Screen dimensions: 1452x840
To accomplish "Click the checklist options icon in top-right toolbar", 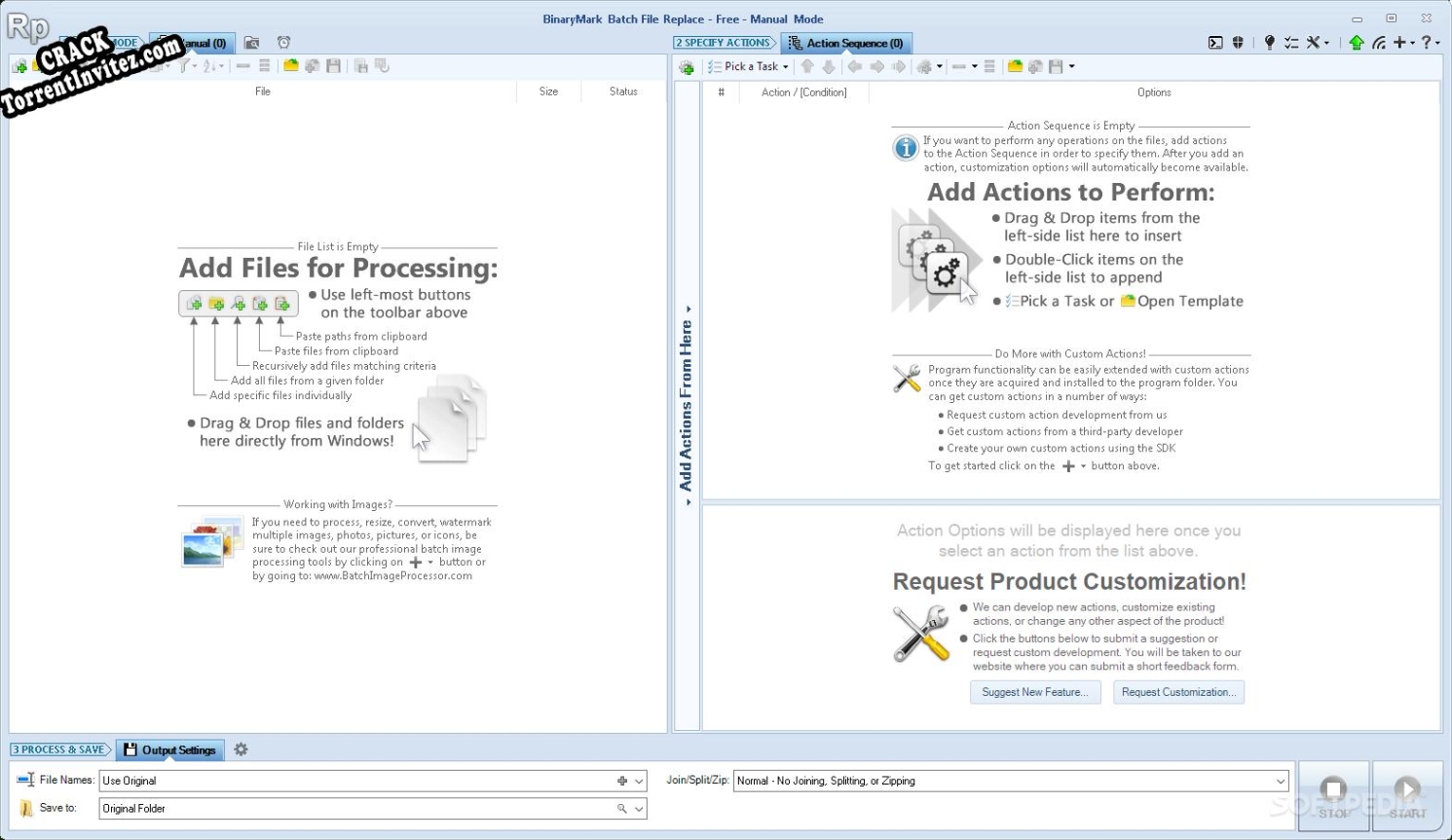I will pyautogui.click(x=1291, y=43).
